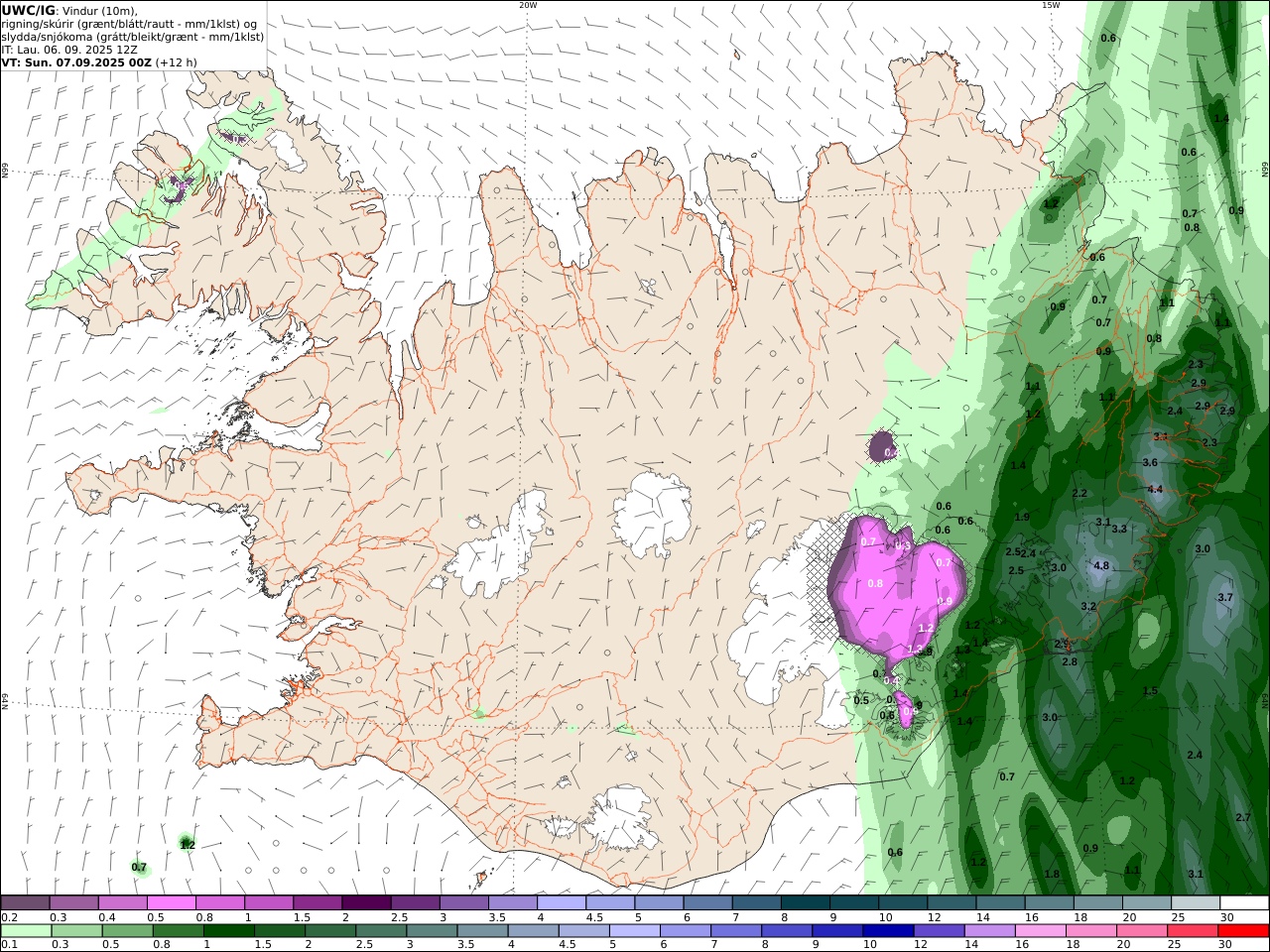Pick bright pink snow swatch starting at 0.5
The width and height of the screenshot is (1270, 952).
coord(171,903)
